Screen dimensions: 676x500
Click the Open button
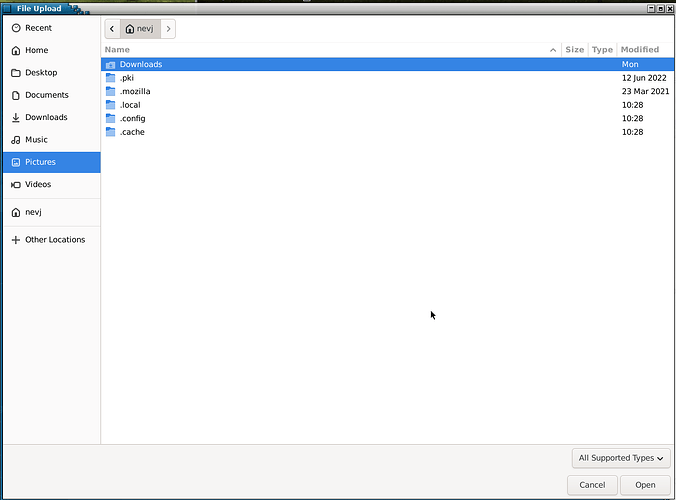pos(645,485)
